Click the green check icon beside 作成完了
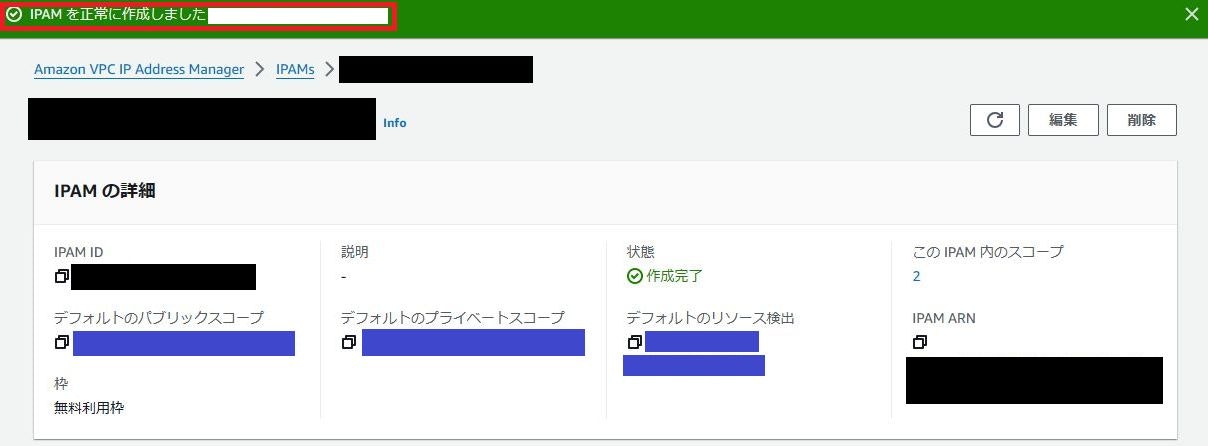Screen dimensions: 1208x446 634,276
